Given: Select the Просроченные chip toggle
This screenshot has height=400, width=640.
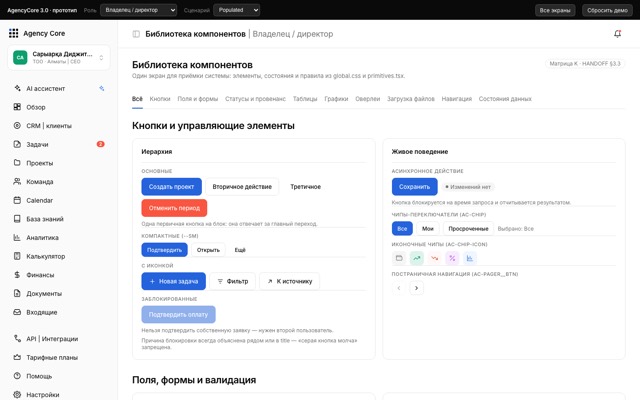Looking at the screenshot, I should click(468, 229).
